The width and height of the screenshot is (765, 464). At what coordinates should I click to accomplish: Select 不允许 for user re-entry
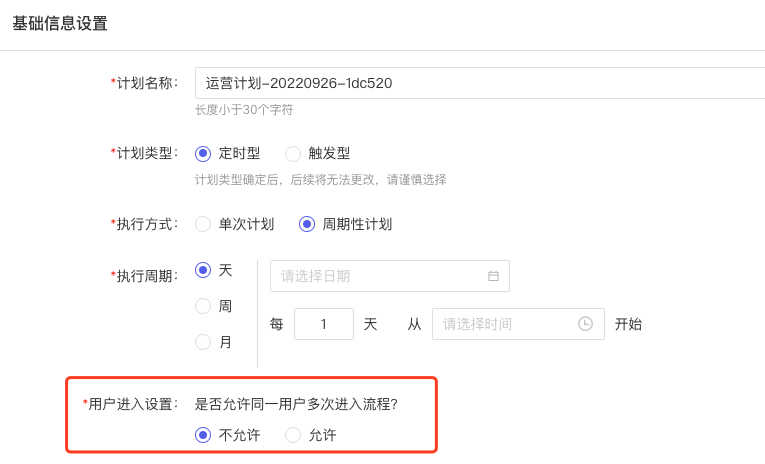tap(203, 435)
